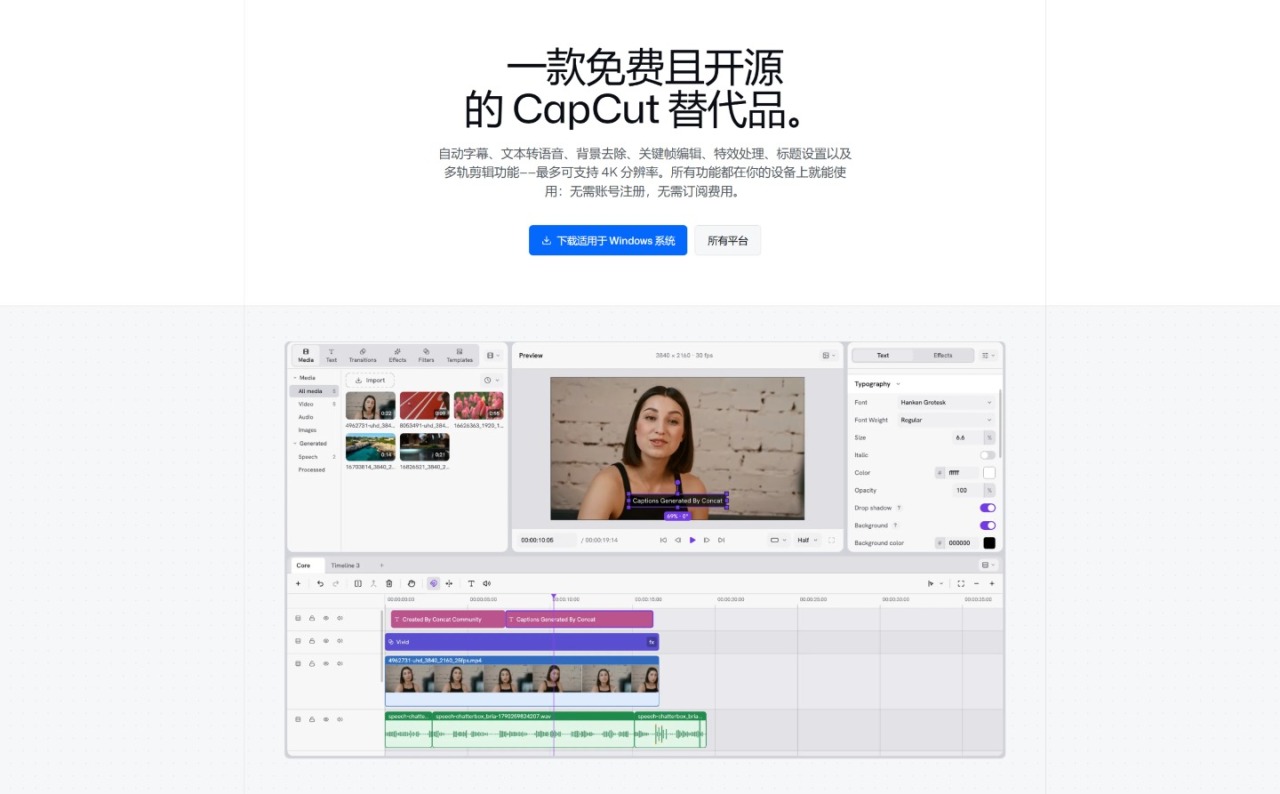
Task: Open the preview aspect ratio dropdown
Action: tap(777, 540)
